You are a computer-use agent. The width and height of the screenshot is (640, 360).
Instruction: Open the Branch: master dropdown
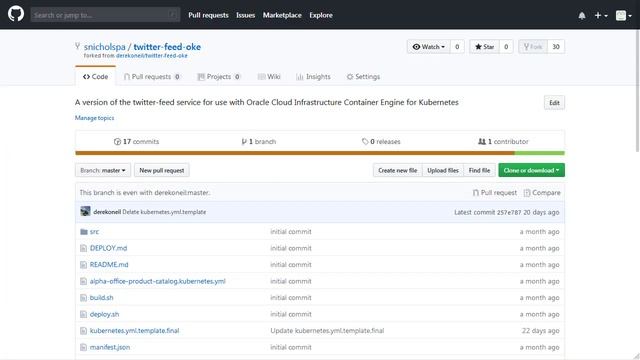point(103,170)
